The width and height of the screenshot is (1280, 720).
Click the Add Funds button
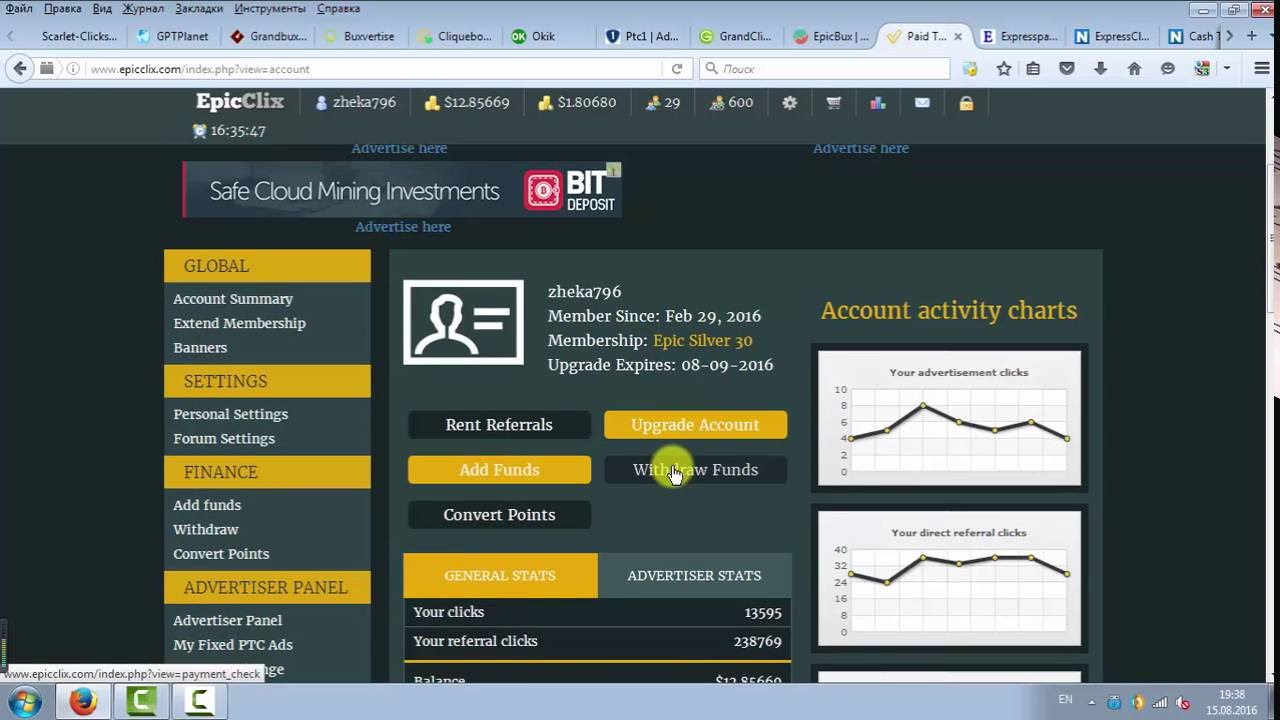[499, 470]
